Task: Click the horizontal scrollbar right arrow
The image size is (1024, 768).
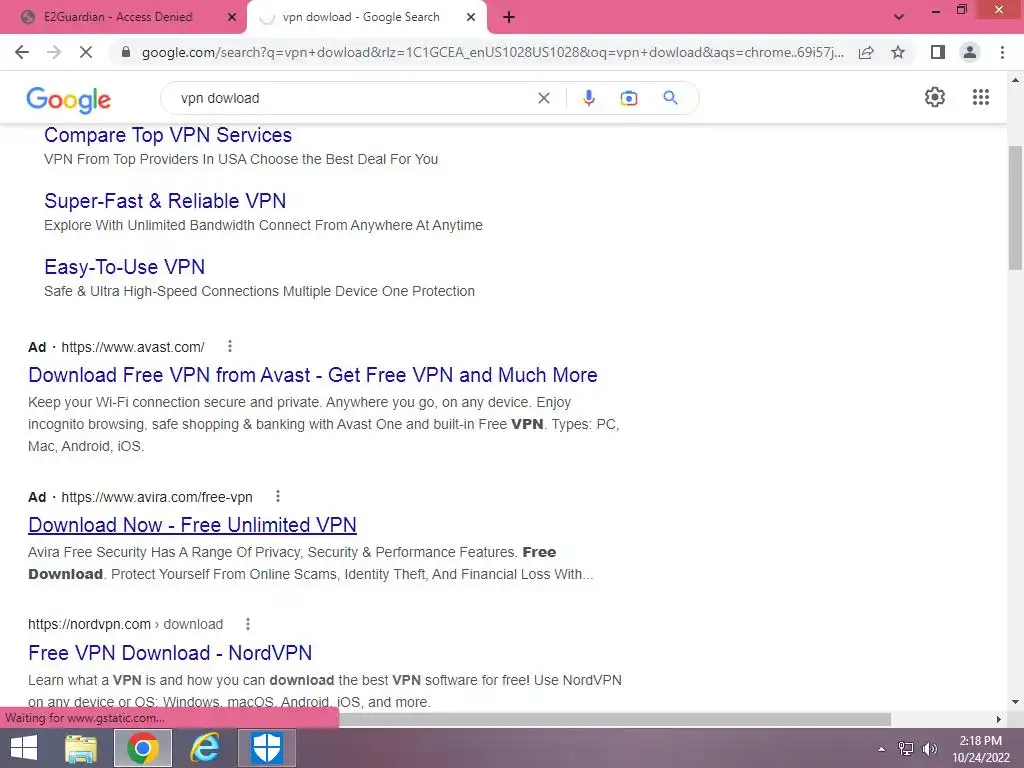Action: click(x=999, y=719)
